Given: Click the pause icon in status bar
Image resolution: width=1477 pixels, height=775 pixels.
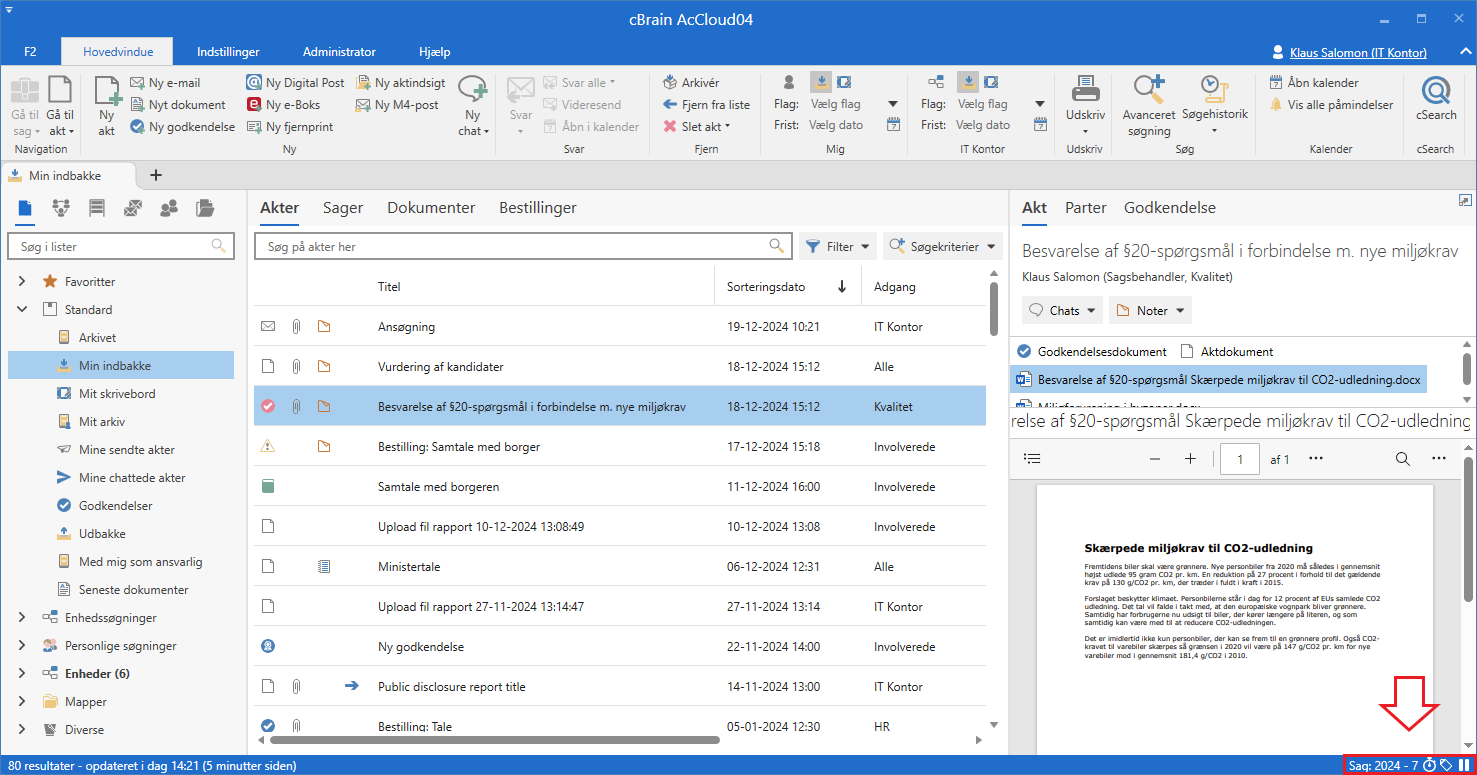Looking at the screenshot, I should coord(1464,765).
